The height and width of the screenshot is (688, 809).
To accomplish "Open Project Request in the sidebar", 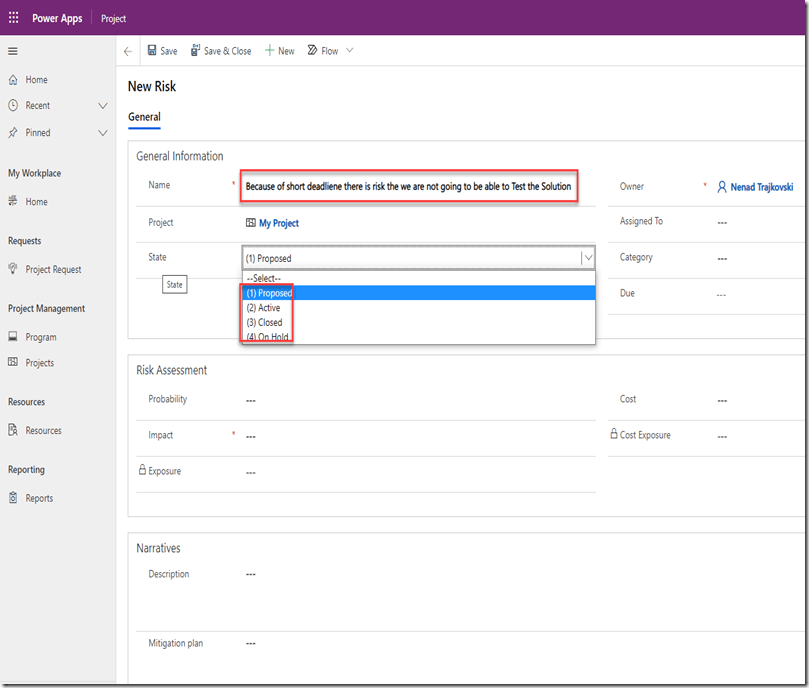I will [x=53, y=269].
